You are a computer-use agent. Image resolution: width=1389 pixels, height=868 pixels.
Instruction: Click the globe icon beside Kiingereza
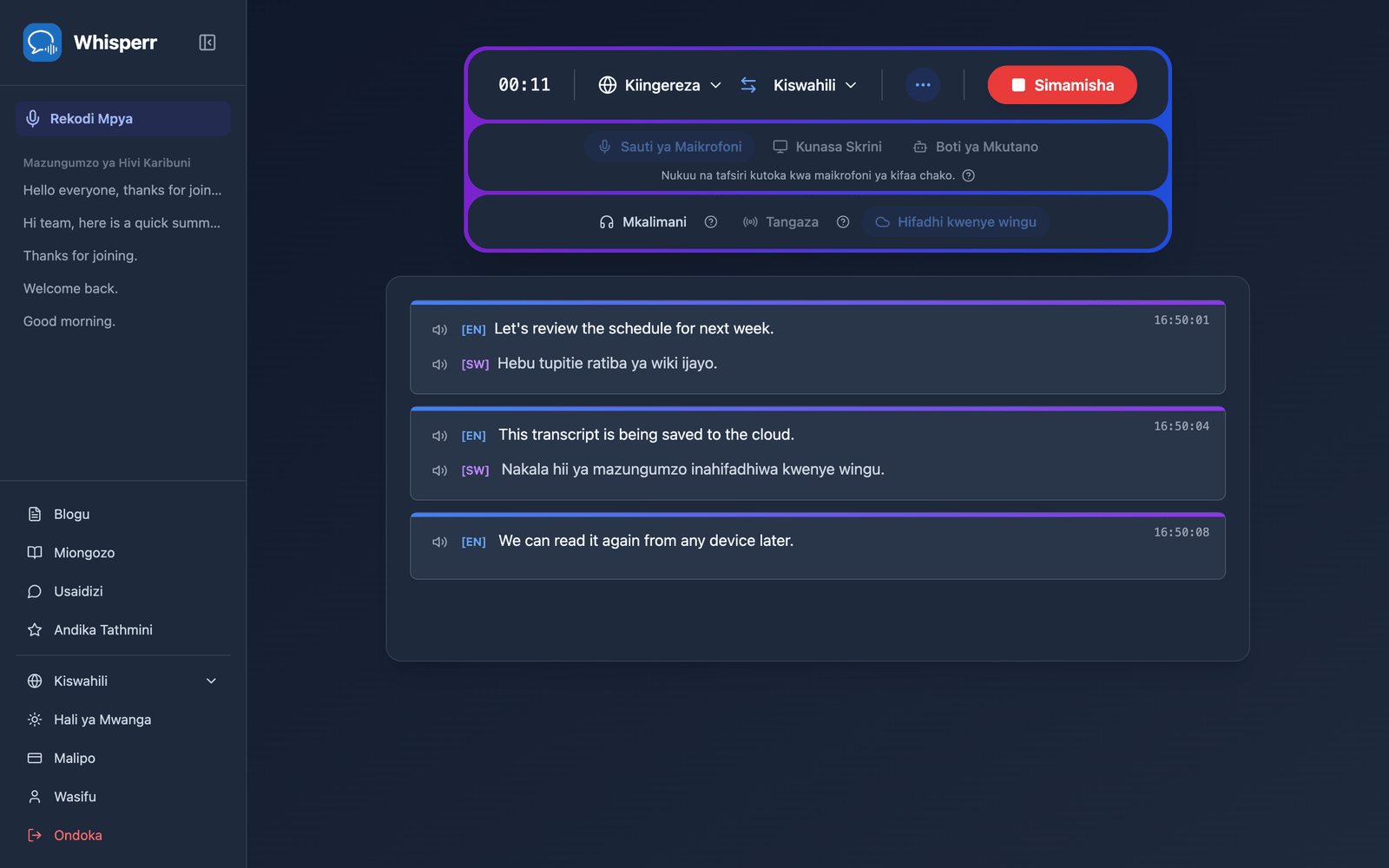(608, 85)
